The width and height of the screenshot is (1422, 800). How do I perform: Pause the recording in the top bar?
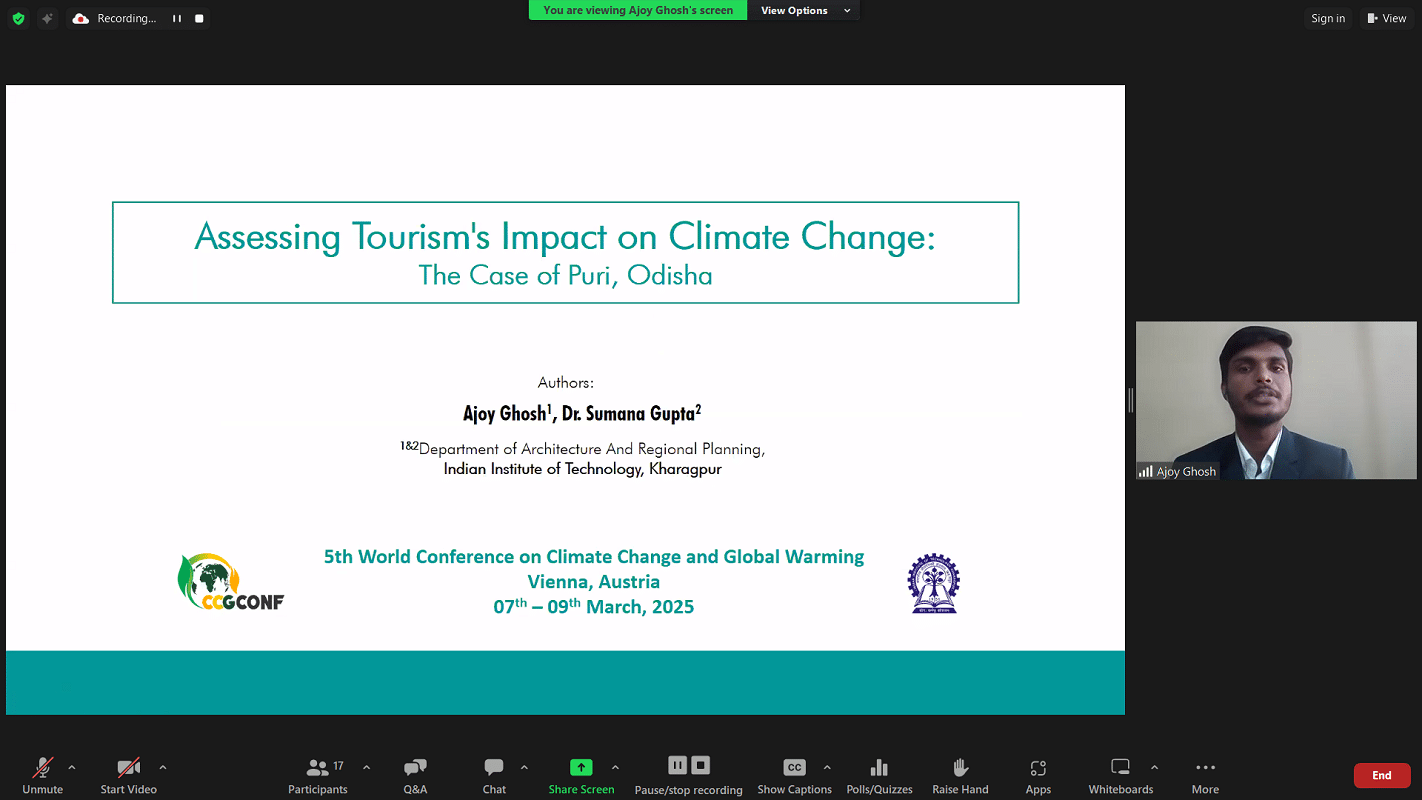(x=177, y=18)
